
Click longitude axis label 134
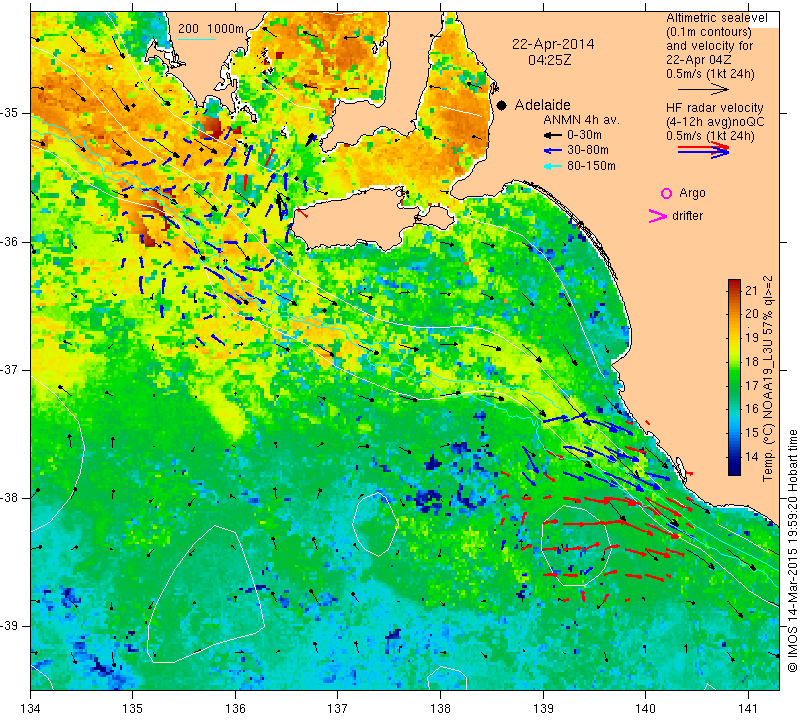[31, 709]
